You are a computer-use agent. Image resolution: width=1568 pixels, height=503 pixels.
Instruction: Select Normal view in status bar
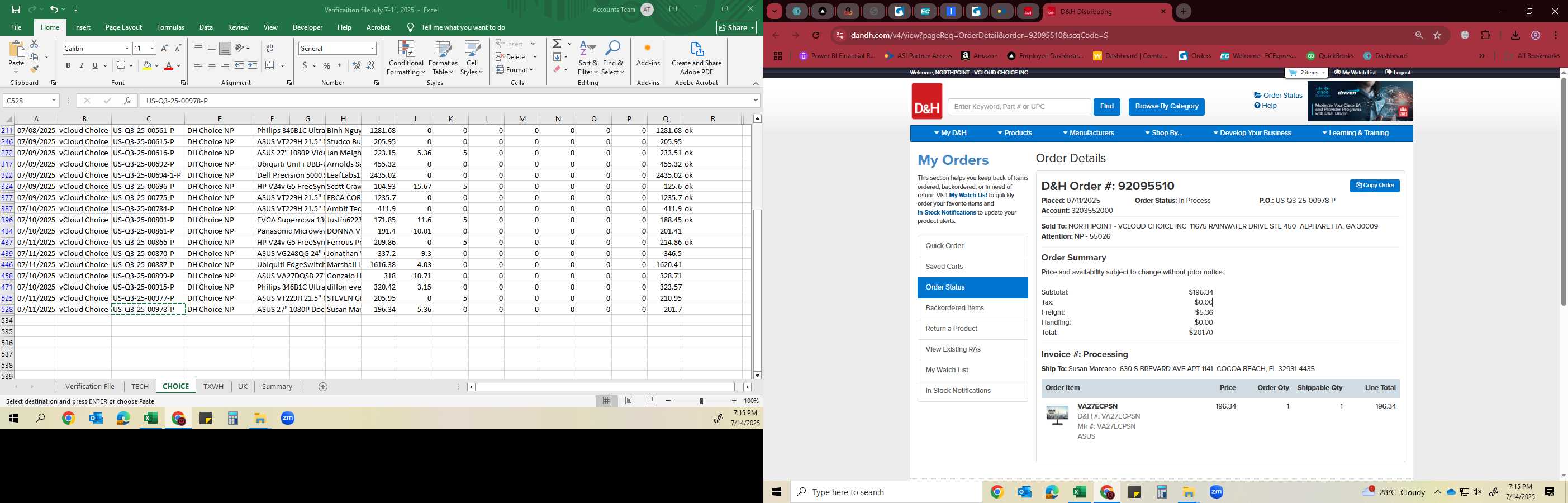point(606,401)
